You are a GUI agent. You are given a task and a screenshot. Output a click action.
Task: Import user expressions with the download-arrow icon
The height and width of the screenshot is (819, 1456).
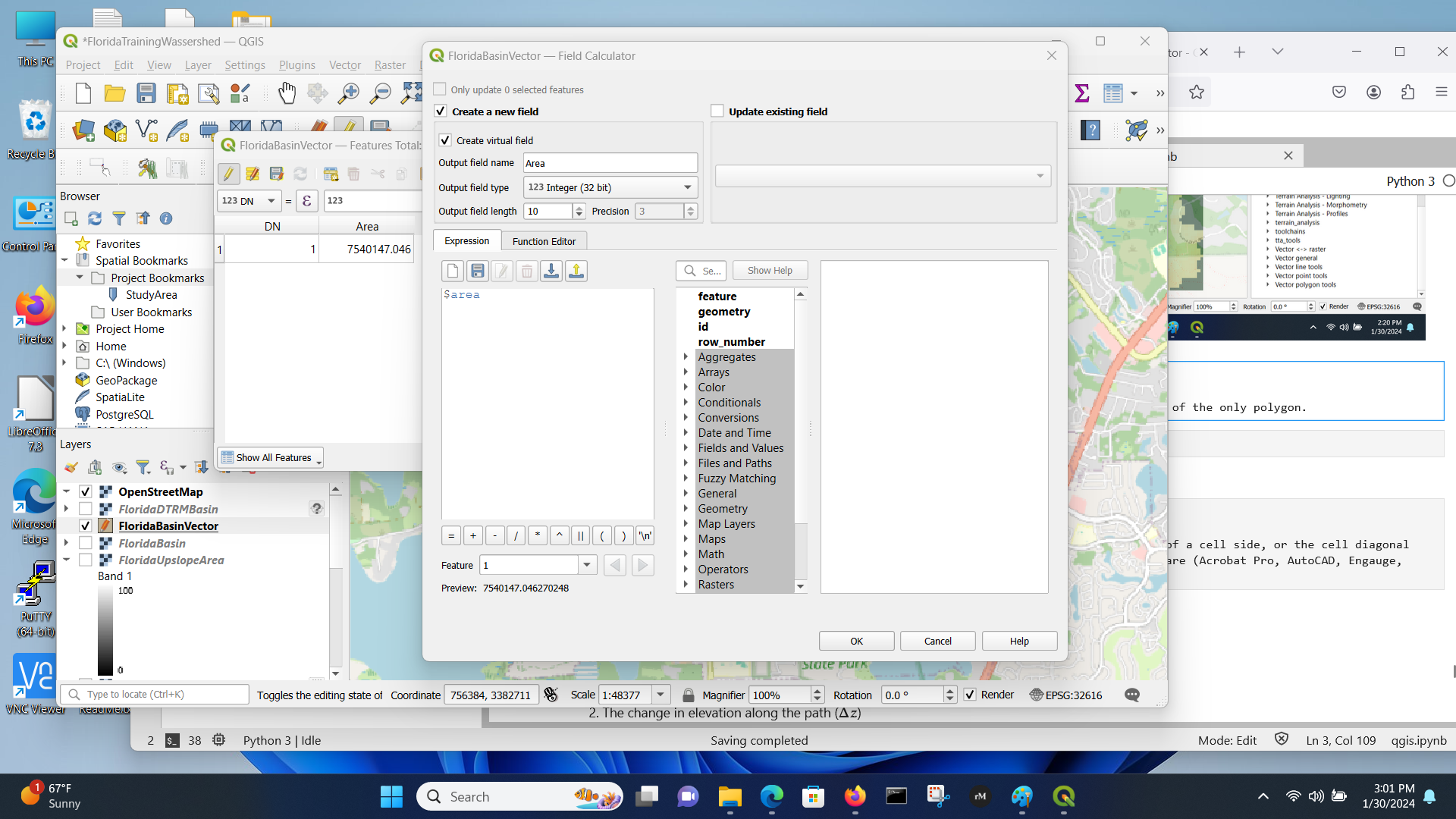point(551,271)
